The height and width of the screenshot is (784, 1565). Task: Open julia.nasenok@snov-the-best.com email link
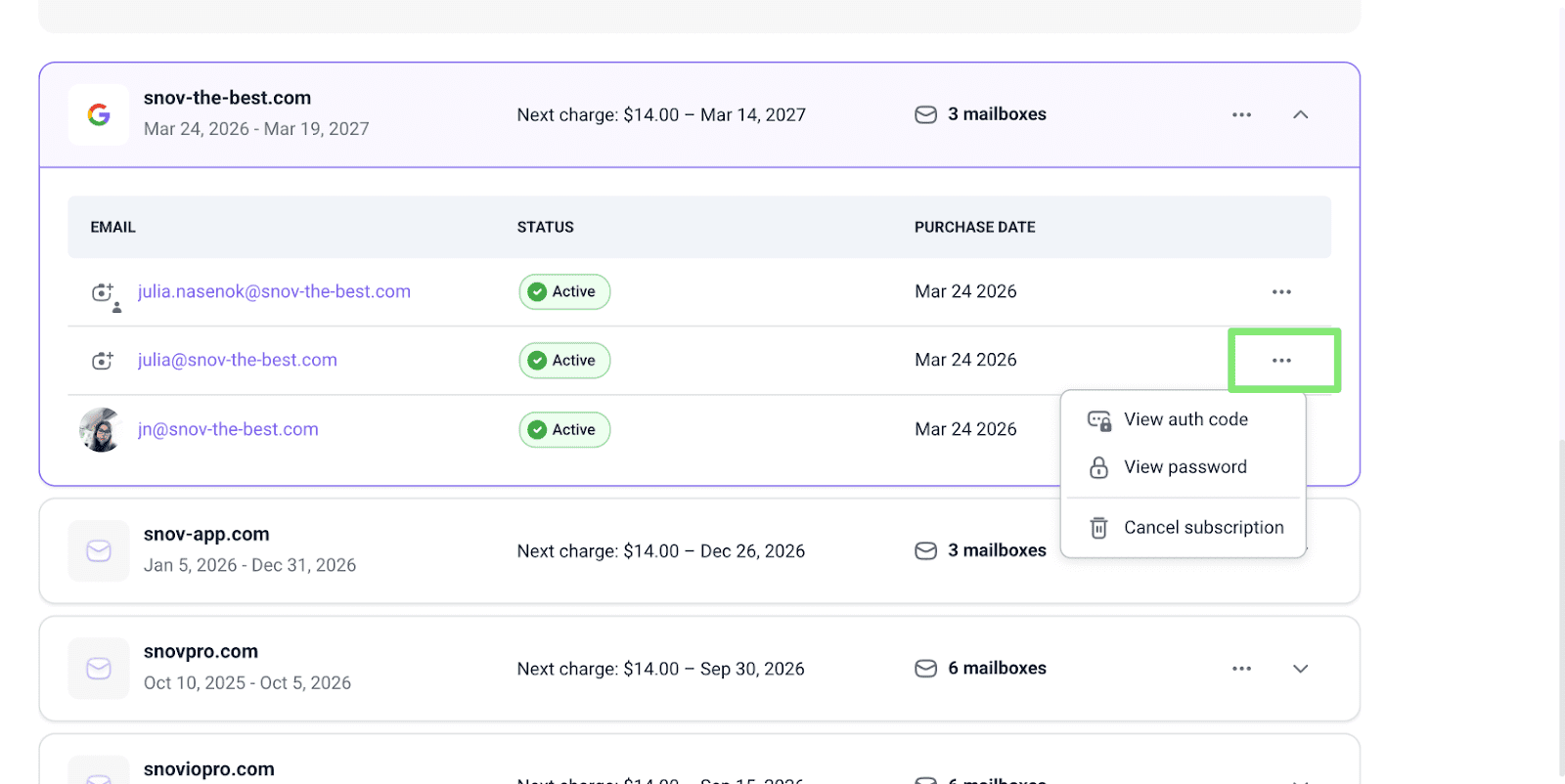click(x=274, y=292)
